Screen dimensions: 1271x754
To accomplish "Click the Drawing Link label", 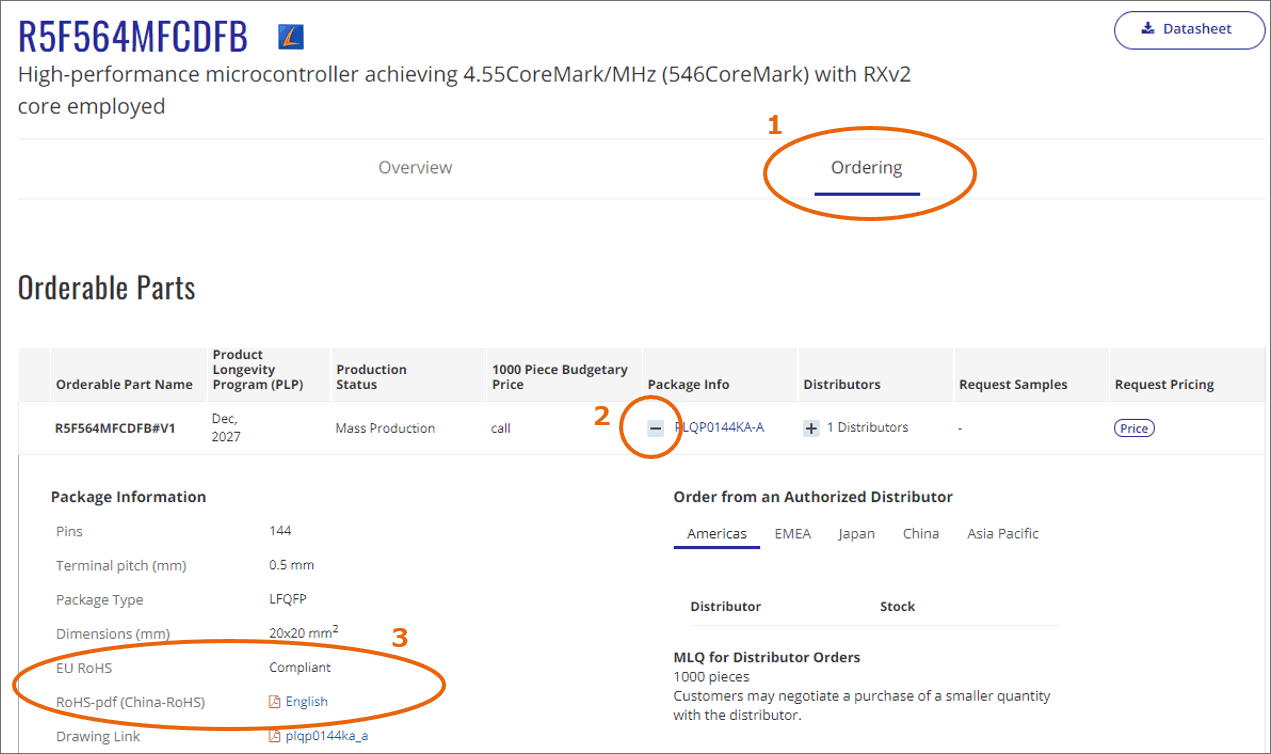I will (98, 736).
